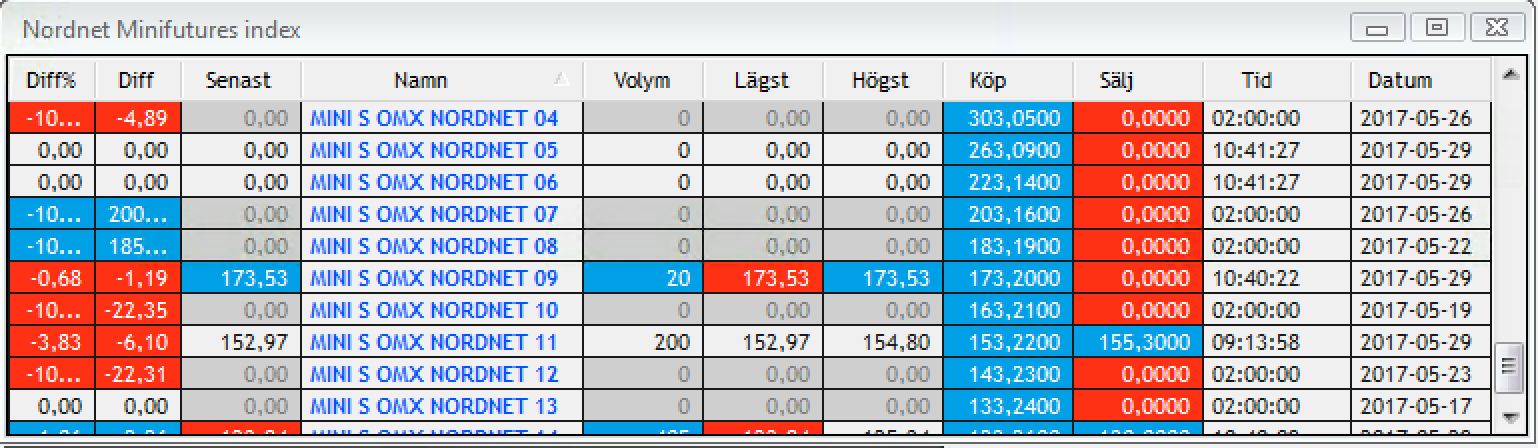Open MINI S OMX NORDNET 09
Viewport: 1538px width, 448px height.
434,279
